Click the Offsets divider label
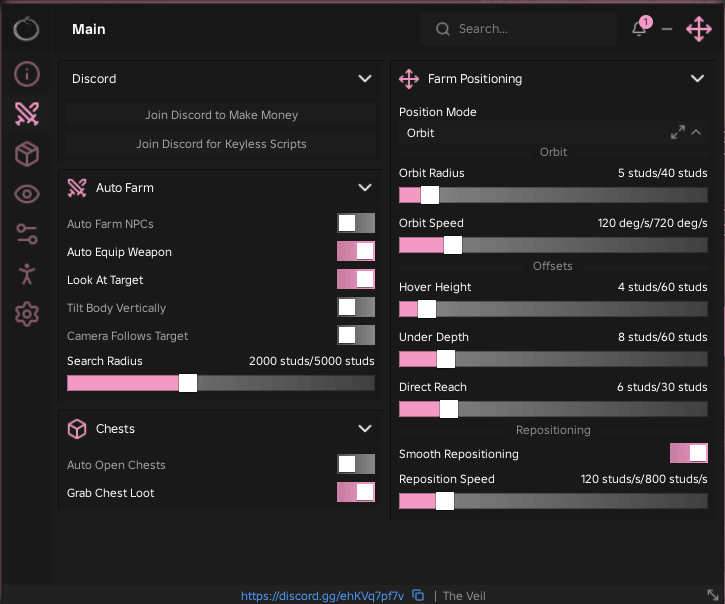725x604 pixels. click(x=553, y=266)
